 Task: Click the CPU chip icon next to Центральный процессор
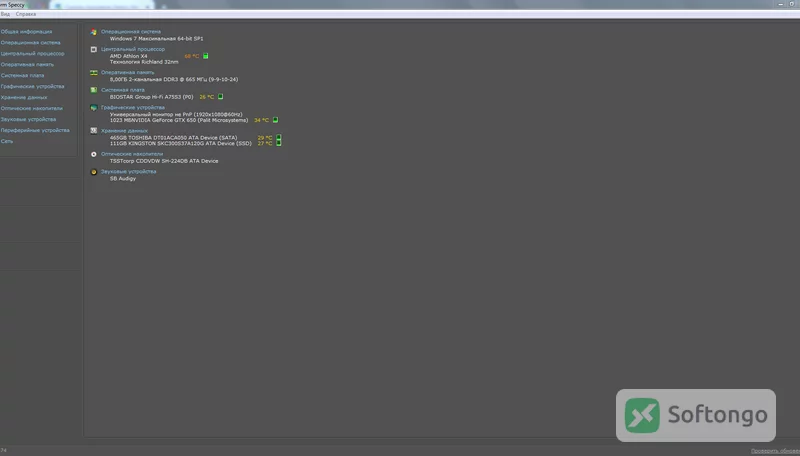point(93,49)
